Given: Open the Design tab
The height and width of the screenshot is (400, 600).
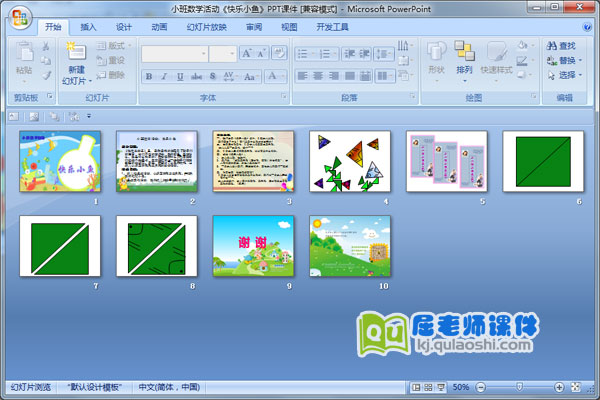Looking at the screenshot, I should pos(124,27).
